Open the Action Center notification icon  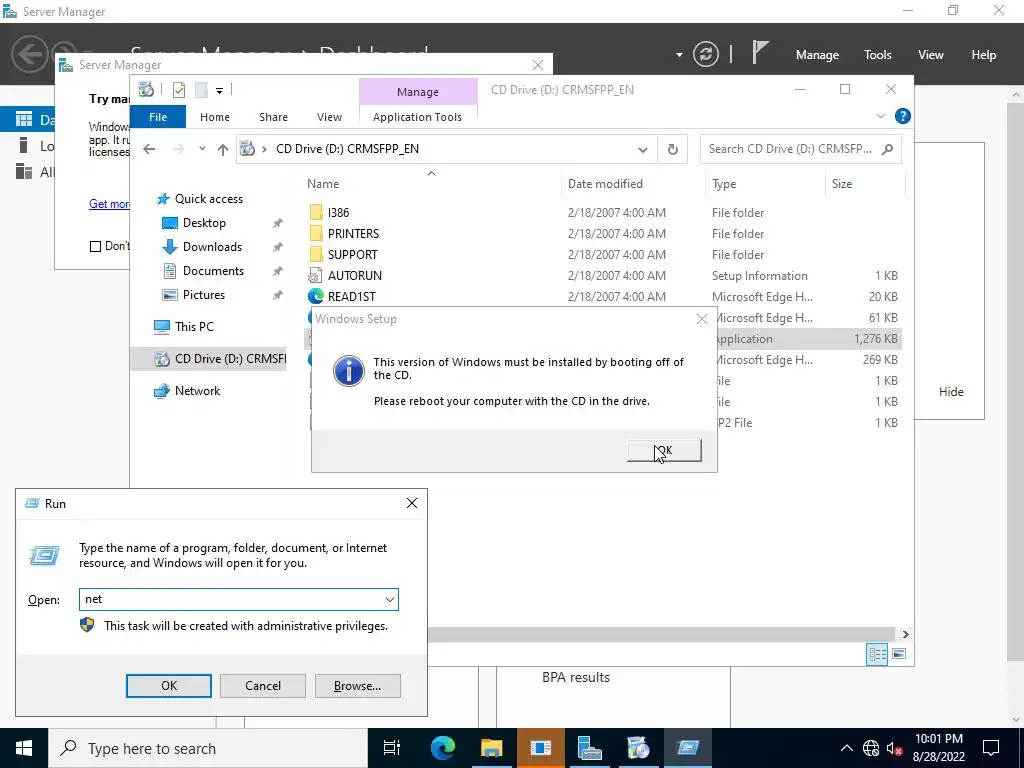[991, 748]
